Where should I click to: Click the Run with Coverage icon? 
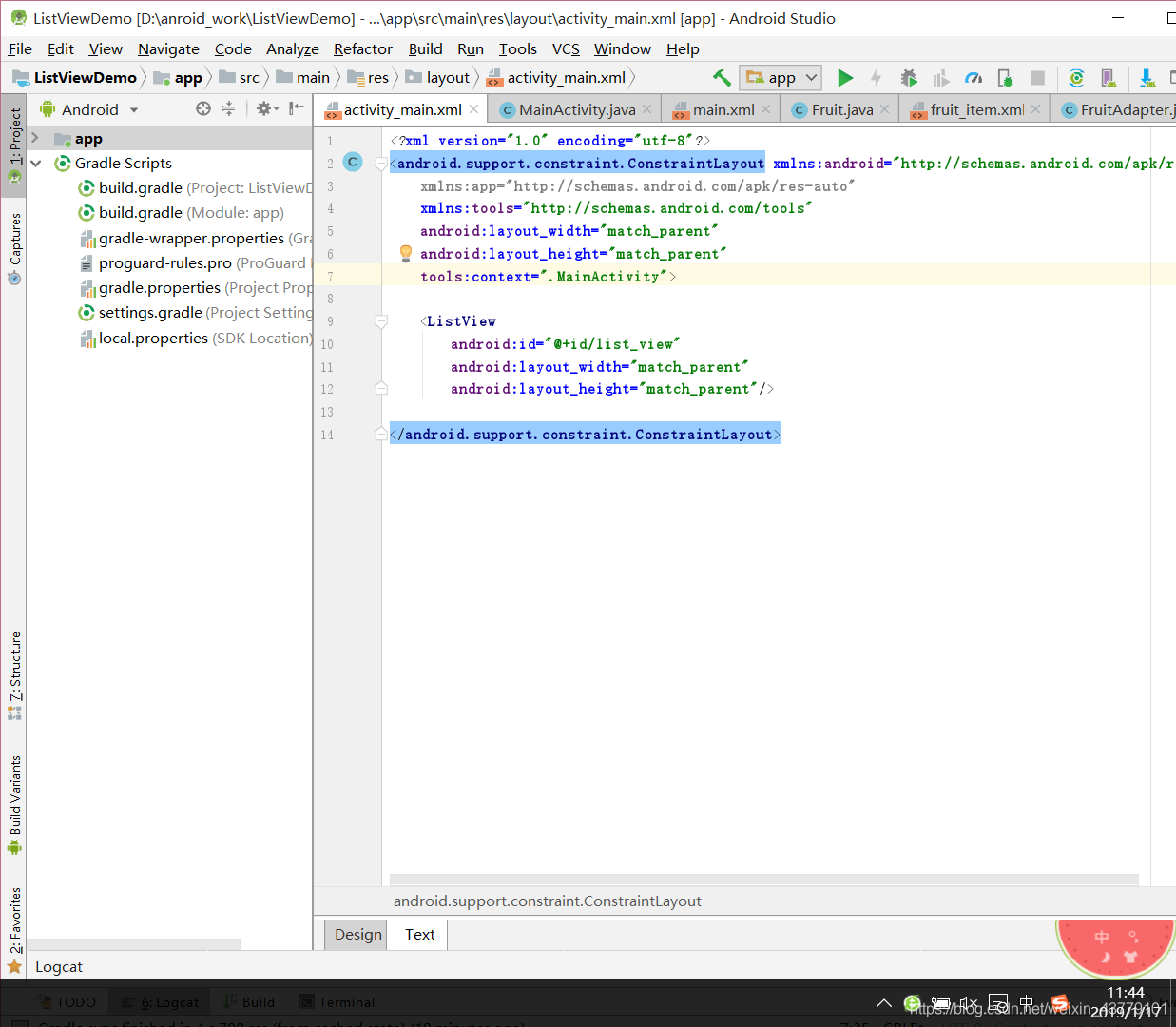941,78
